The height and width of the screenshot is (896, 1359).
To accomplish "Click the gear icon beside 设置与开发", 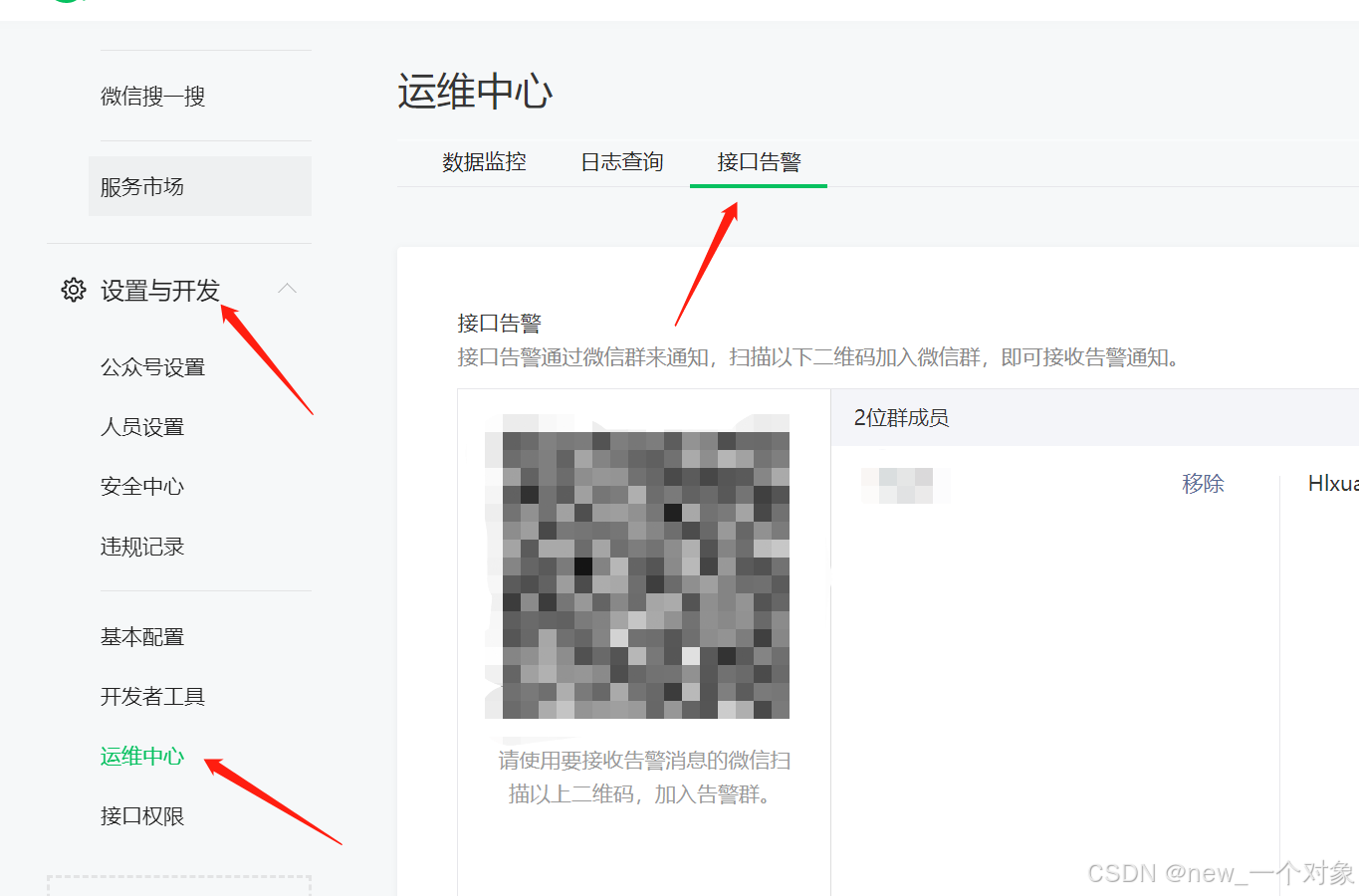I will (74, 290).
